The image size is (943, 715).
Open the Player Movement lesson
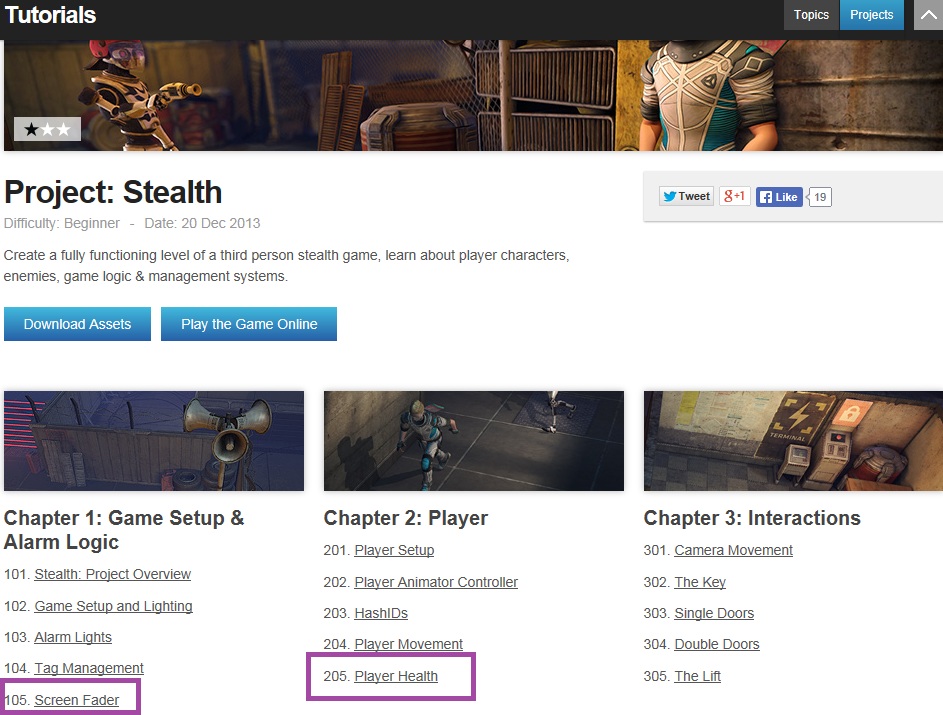[408, 645]
